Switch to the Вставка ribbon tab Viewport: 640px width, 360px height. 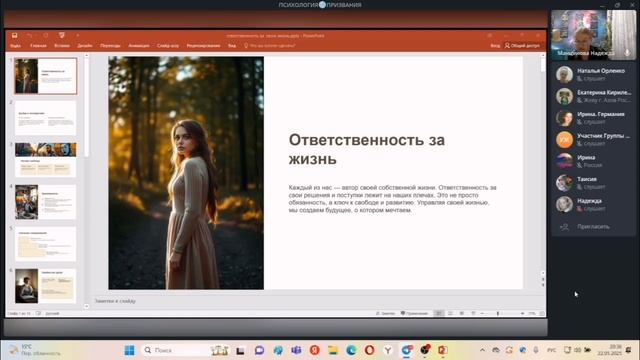coord(62,46)
